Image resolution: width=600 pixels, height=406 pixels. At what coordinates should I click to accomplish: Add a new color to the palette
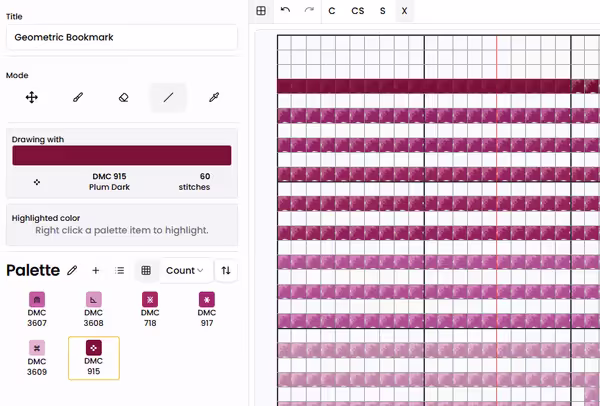click(96, 271)
